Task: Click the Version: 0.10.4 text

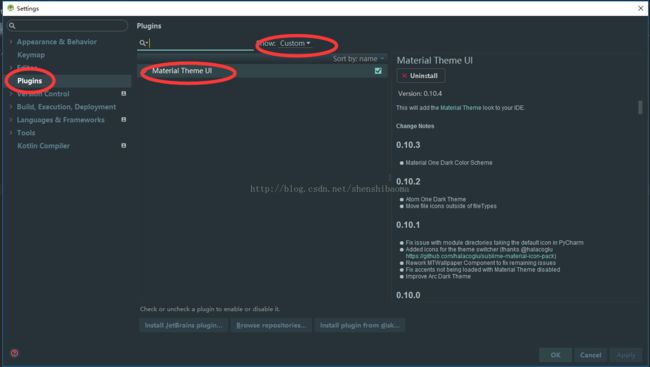Action: (420, 94)
